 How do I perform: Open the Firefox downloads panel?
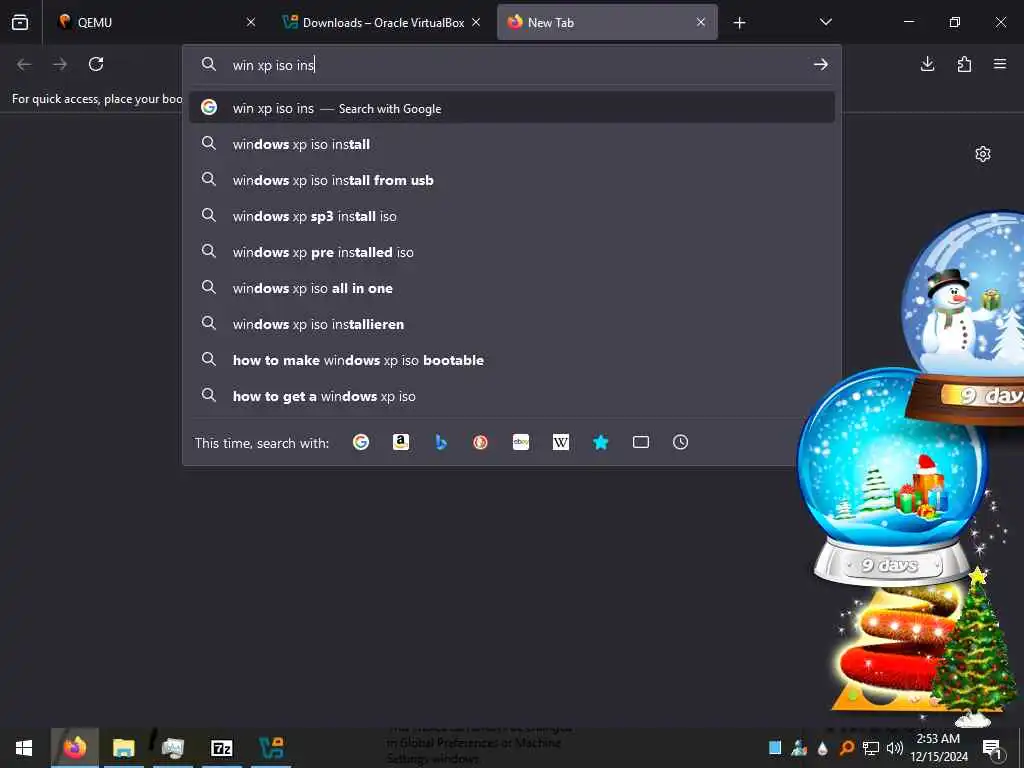click(x=927, y=64)
